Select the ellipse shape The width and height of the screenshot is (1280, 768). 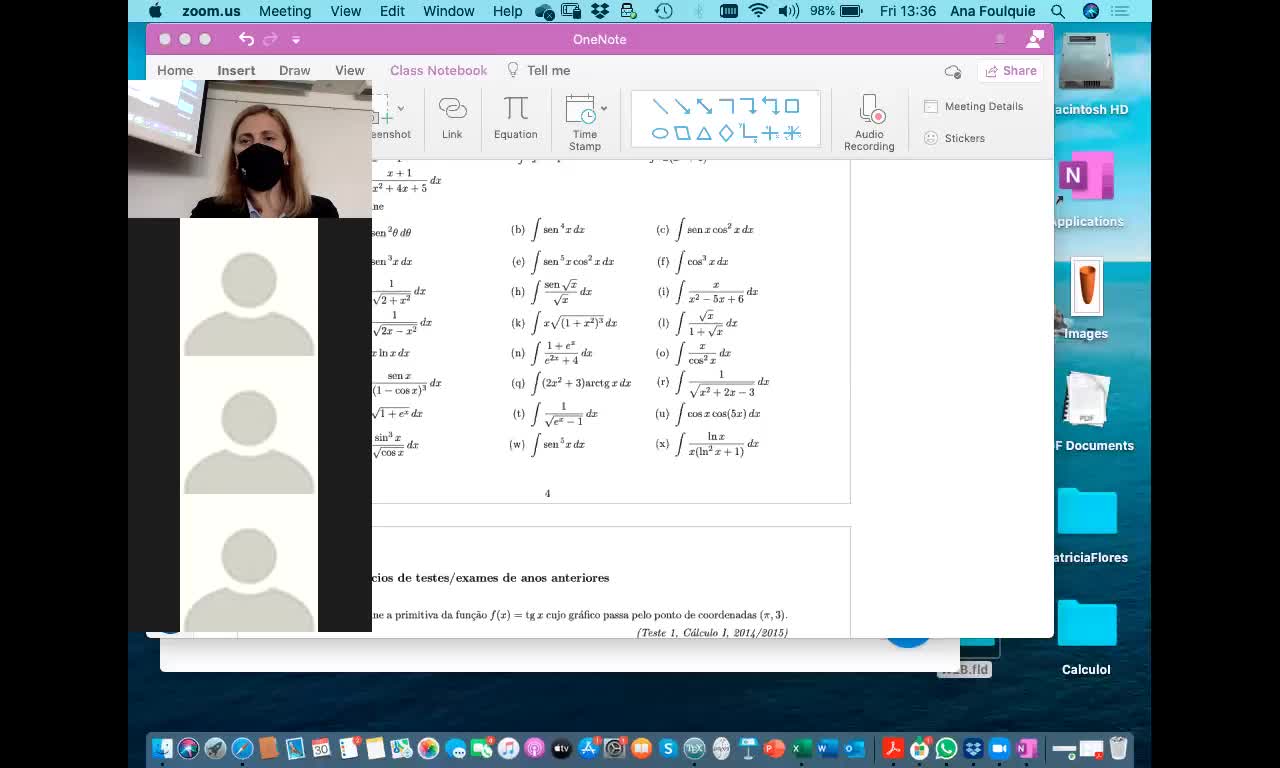click(x=660, y=133)
